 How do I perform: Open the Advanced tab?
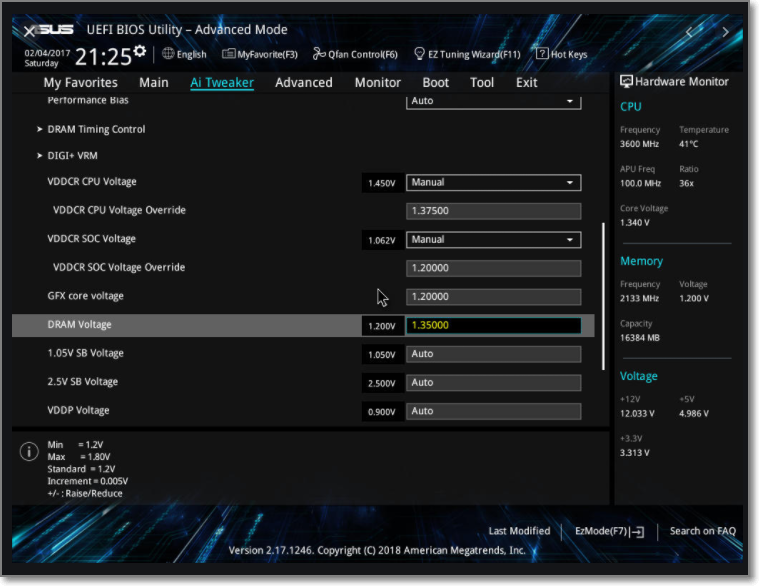[304, 83]
